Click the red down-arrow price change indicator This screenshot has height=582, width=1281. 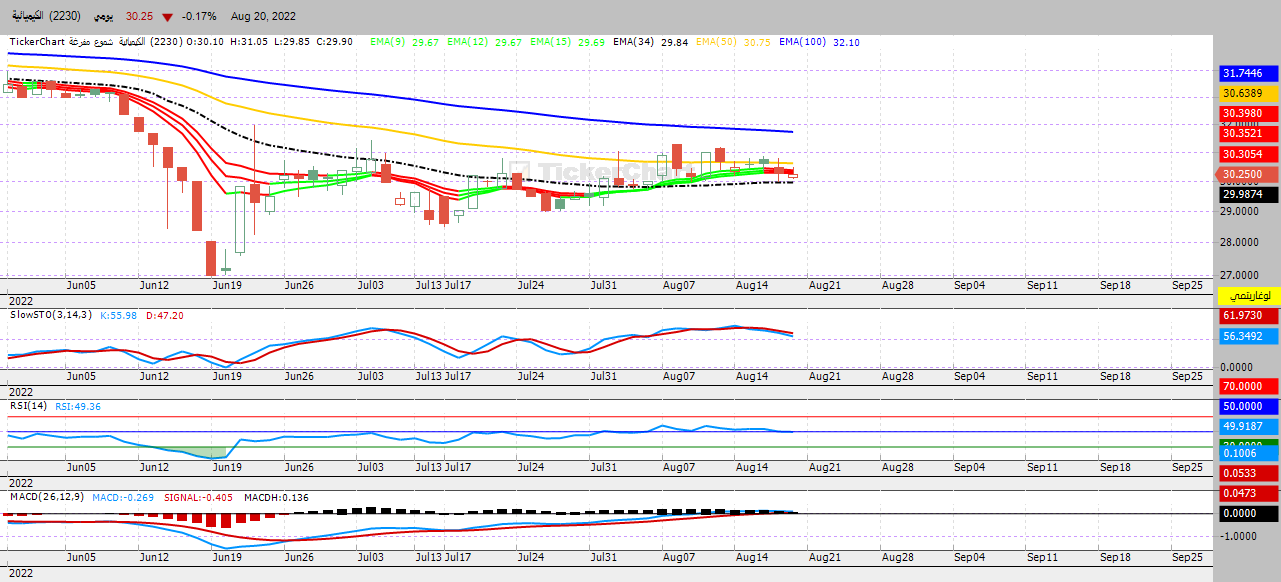click(x=167, y=17)
